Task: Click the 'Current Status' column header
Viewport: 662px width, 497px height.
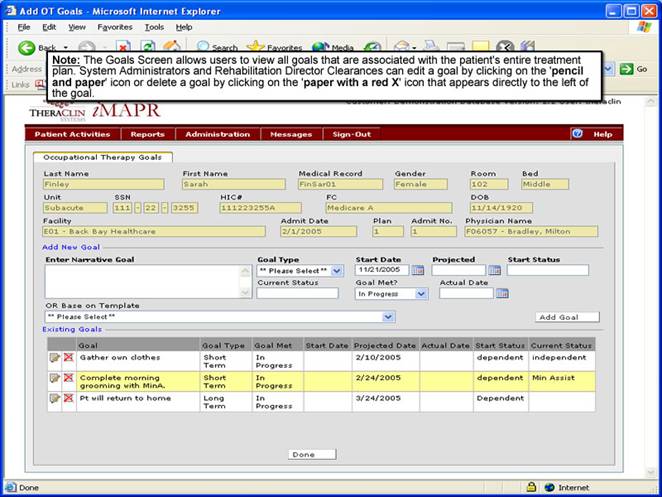Action: click(x=562, y=345)
